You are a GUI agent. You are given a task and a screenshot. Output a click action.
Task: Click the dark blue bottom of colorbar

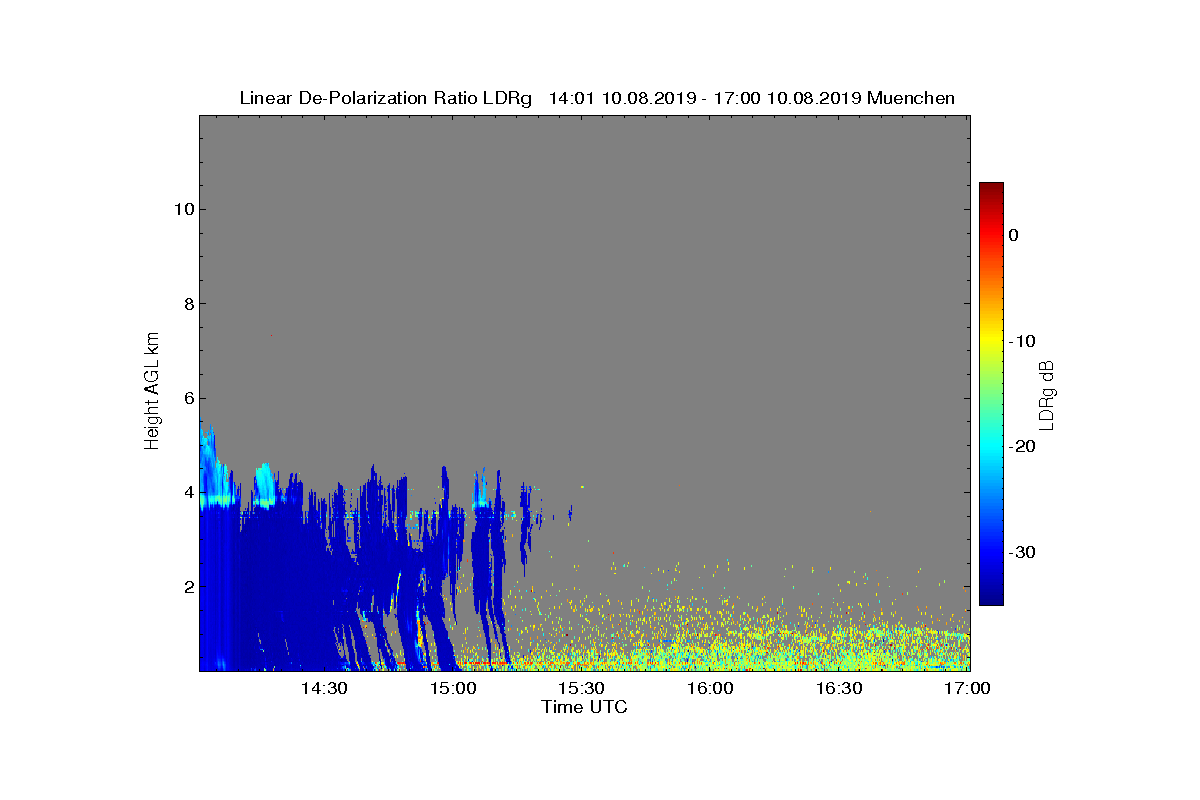click(x=991, y=597)
